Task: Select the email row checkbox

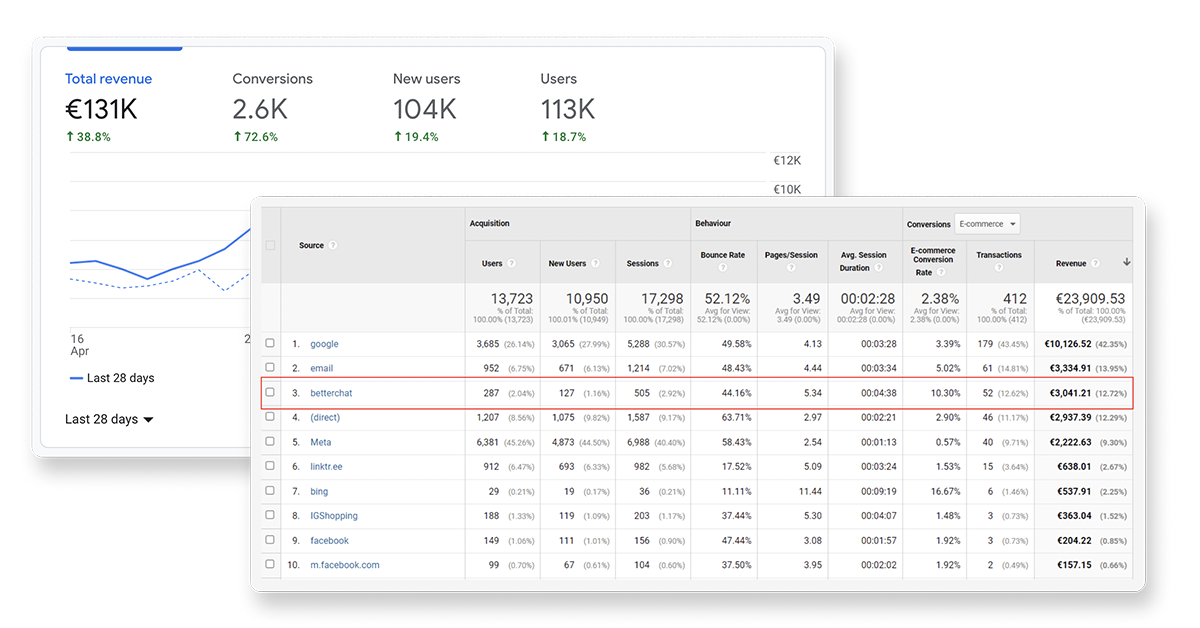Action: pyautogui.click(x=270, y=368)
